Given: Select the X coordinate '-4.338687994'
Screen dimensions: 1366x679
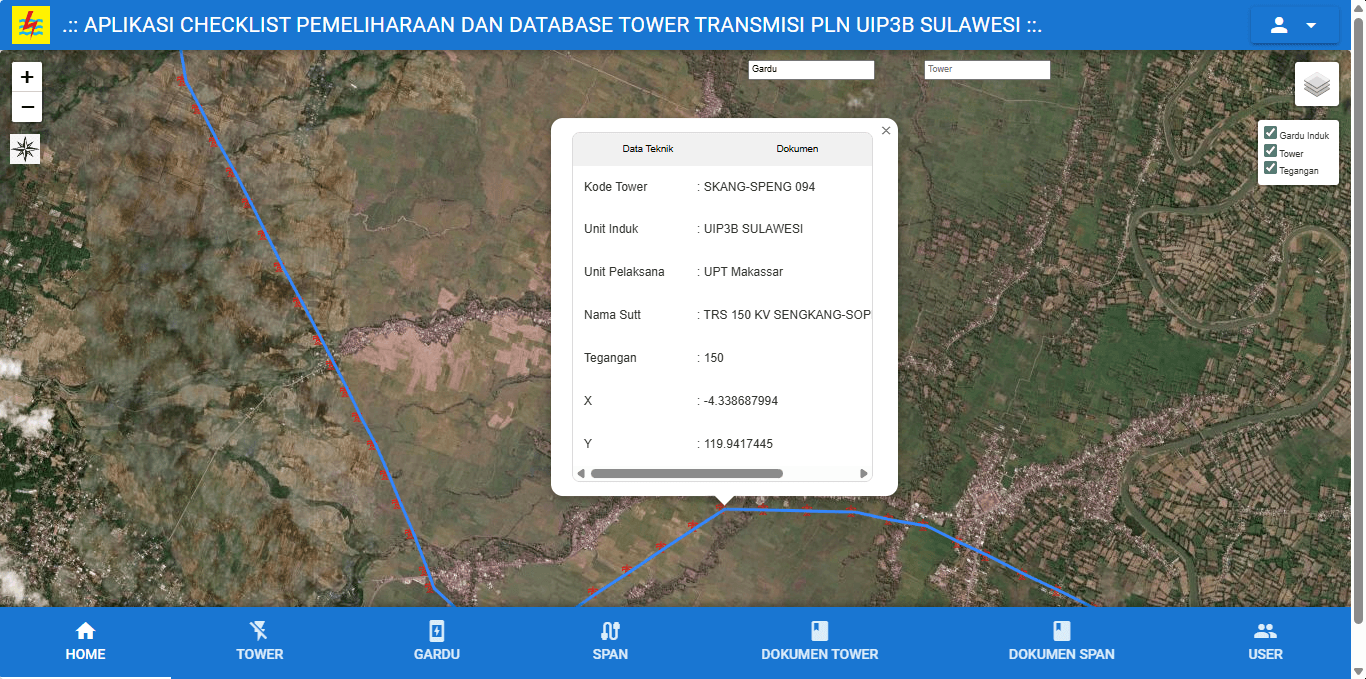Looking at the screenshot, I should tap(741, 401).
